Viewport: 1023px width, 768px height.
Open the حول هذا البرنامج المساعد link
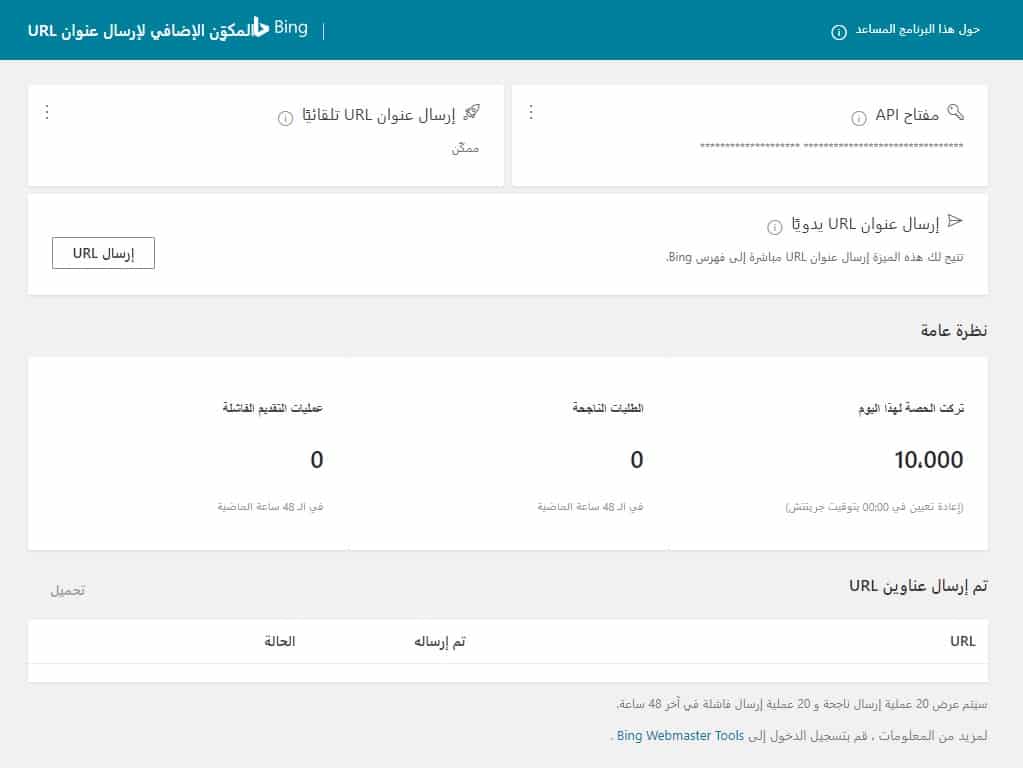pyautogui.click(x=917, y=30)
